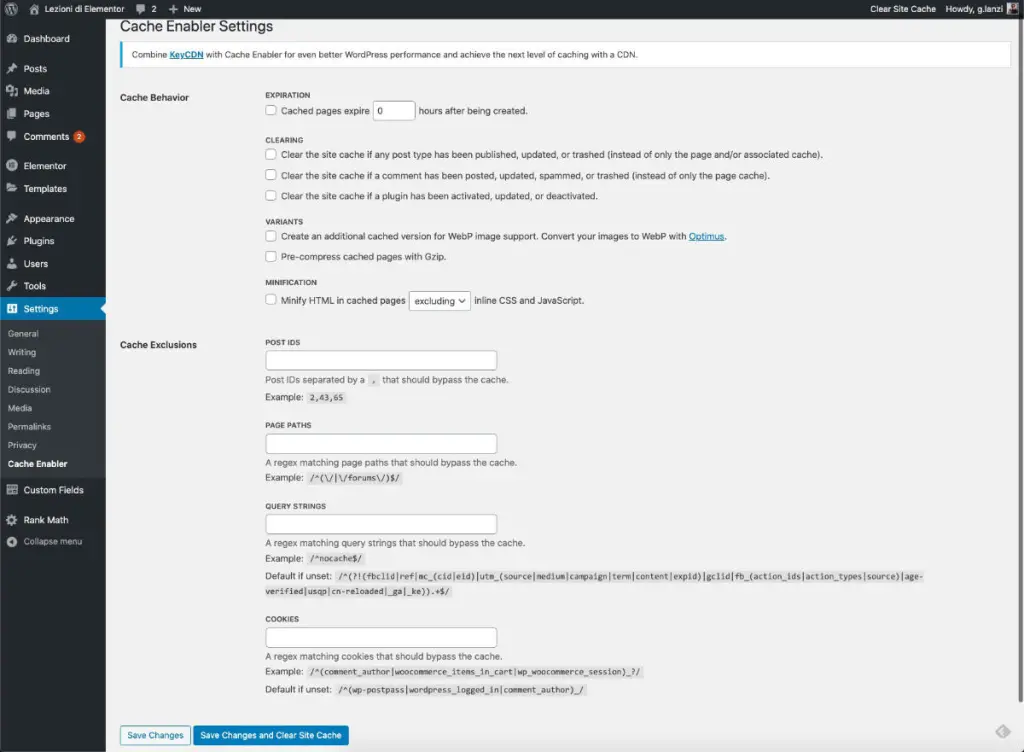The image size is (1024, 752).
Task: Click the Elementor icon in sidebar
Action: click(x=12, y=166)
